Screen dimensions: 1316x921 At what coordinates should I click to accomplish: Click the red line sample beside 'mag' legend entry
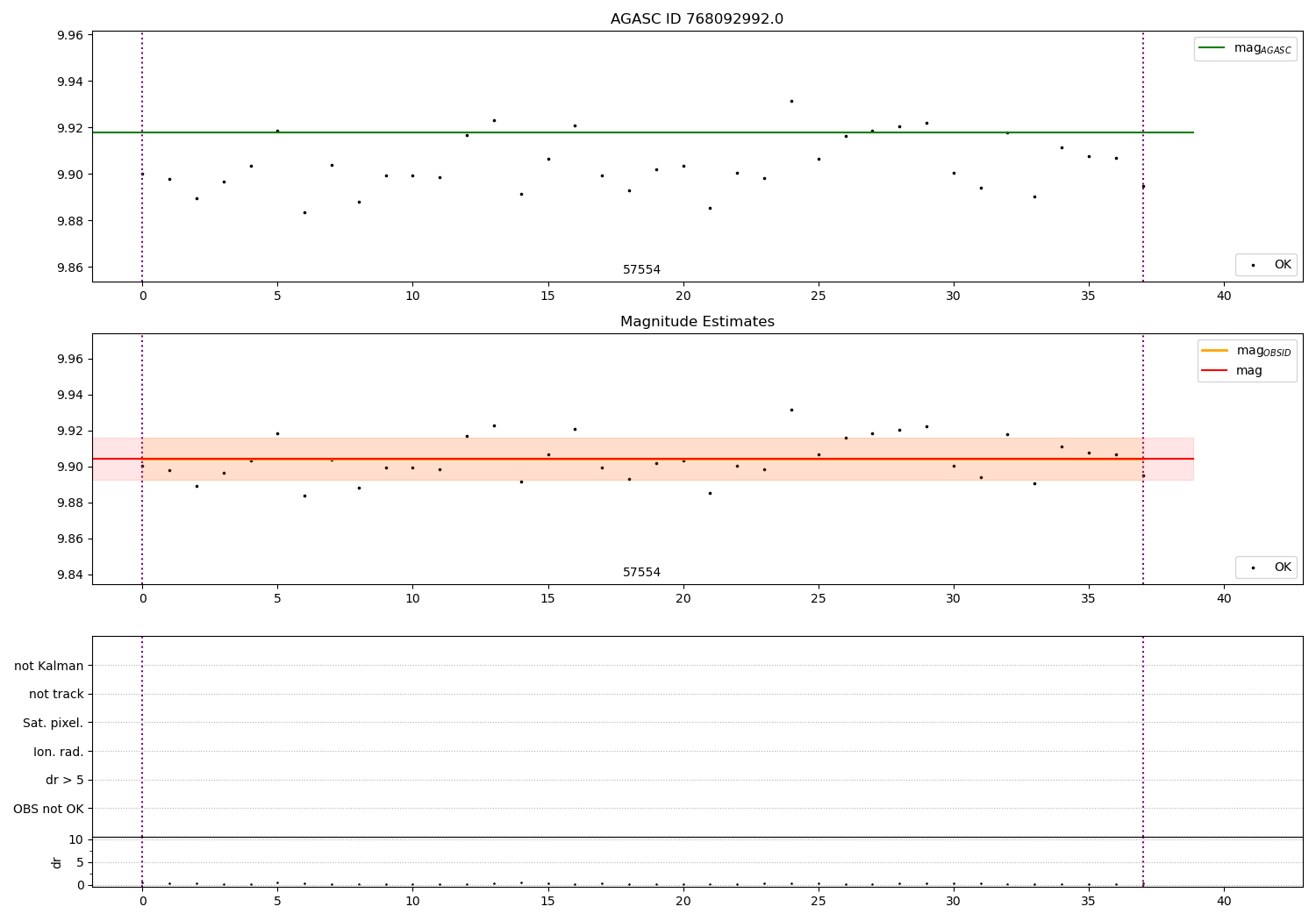[1214, 371]
